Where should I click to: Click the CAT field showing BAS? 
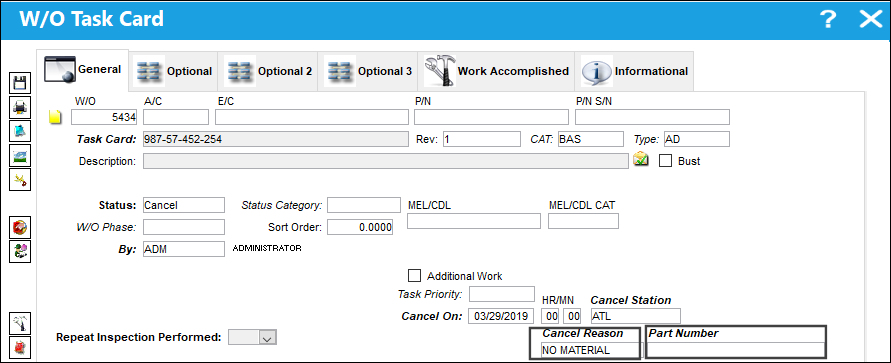coord(590,139)
